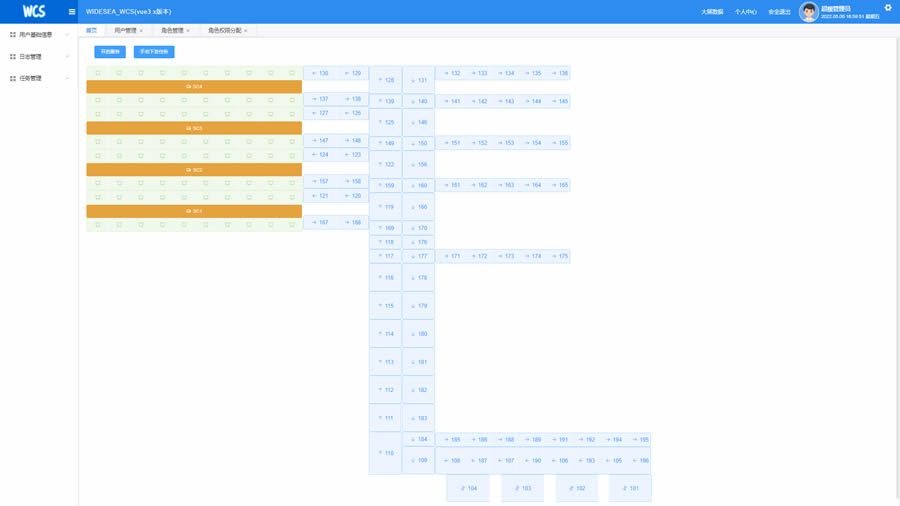The height and width of the screenshot is (506, 900).
Task: Click the last rack cell in the bottom green row
Action: pos(292,225)
